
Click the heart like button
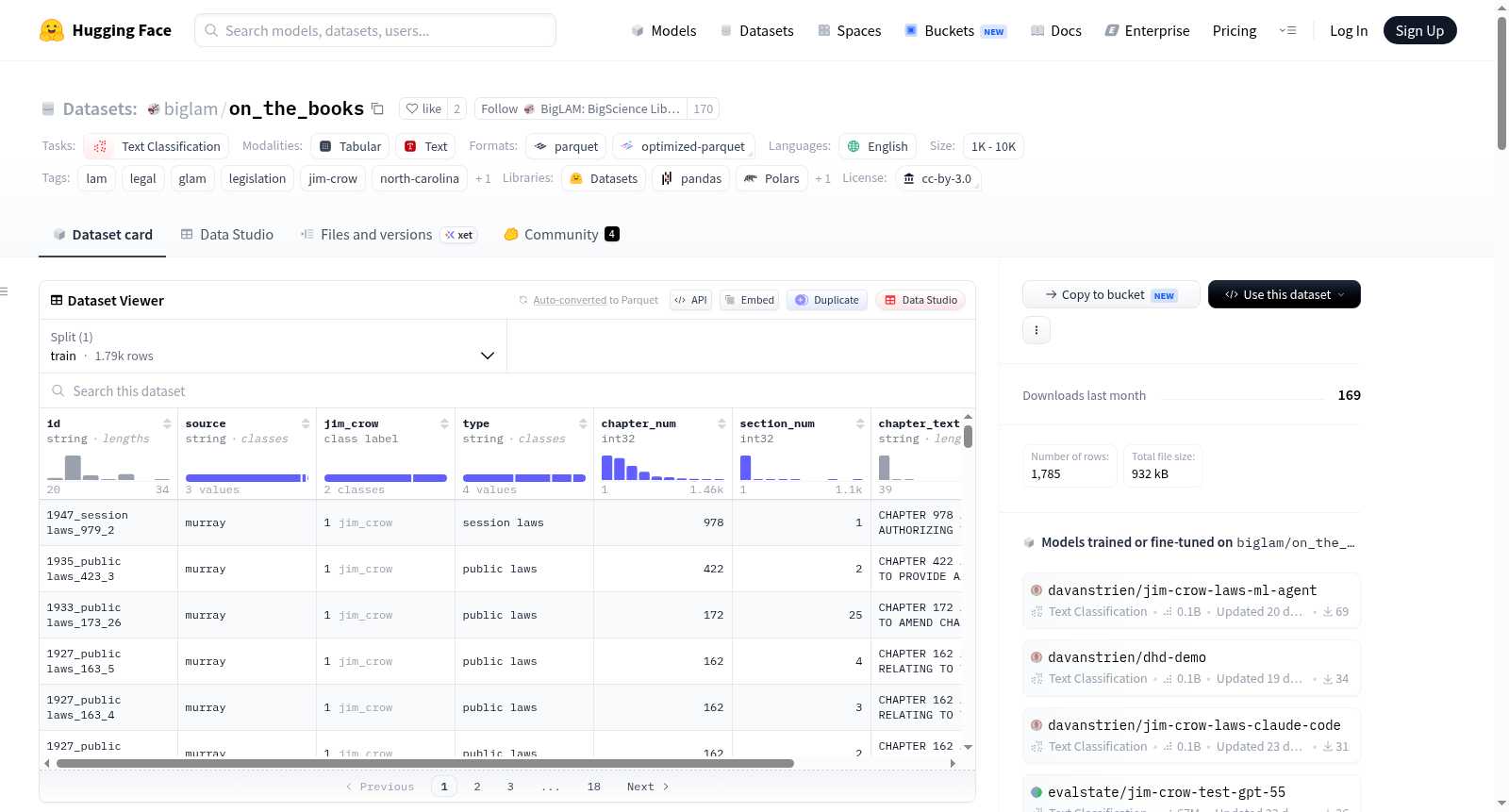[x=423, y=108]
